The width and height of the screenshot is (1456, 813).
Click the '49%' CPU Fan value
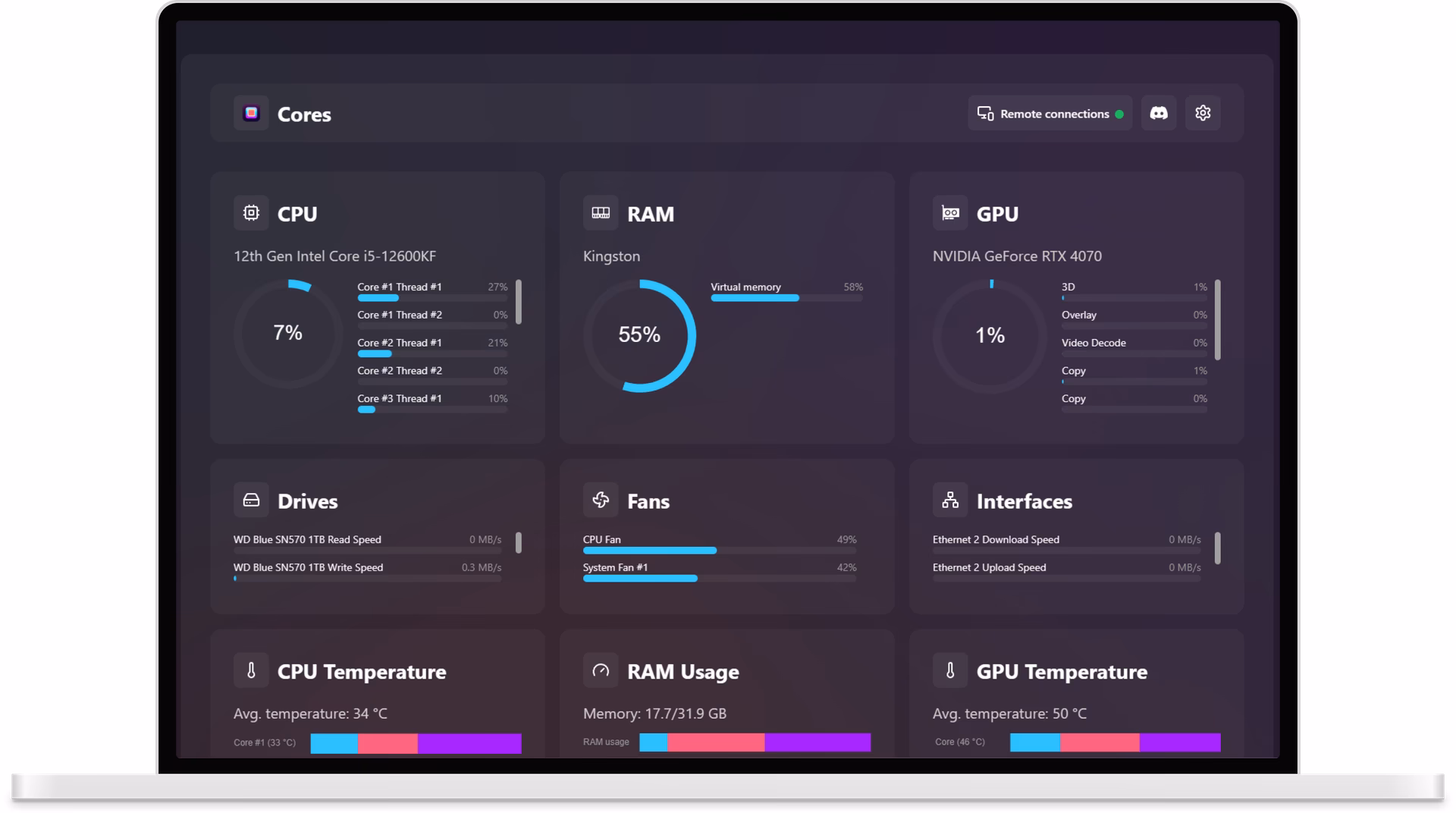tap(846, 539)
